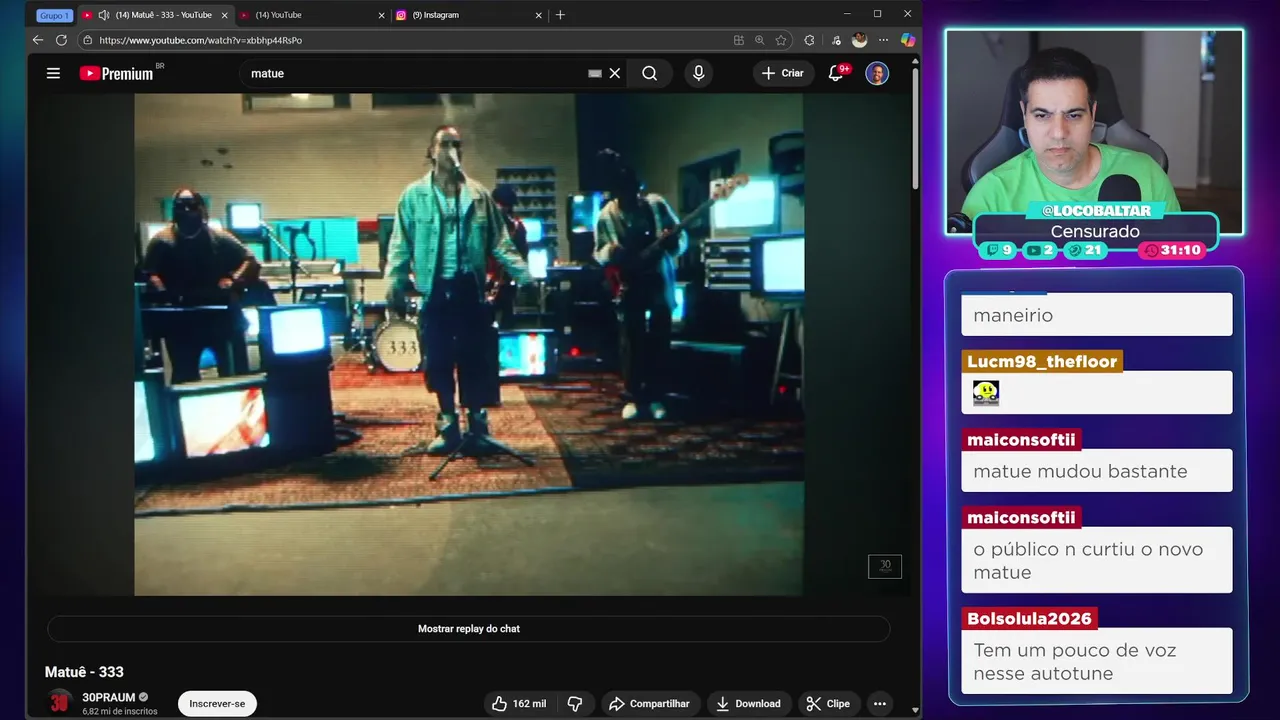Open the YouTube account avatar menu
Screen dimensions: 1280x720
point(877,73)
